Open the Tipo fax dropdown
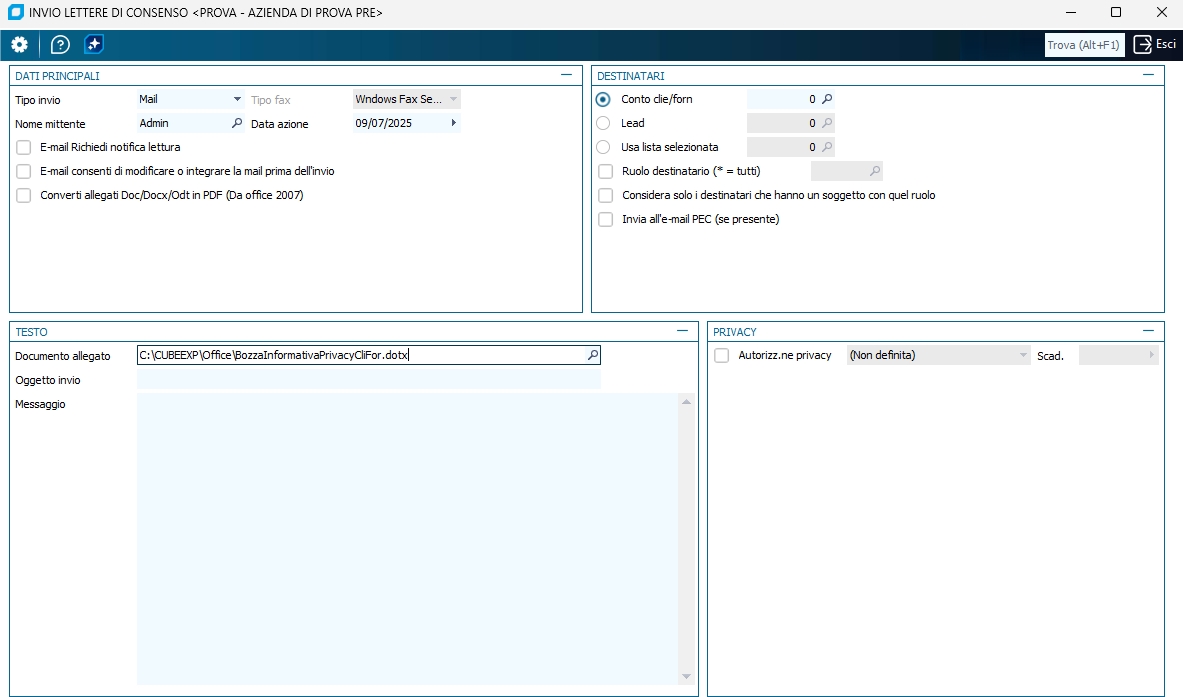This screenshot has height=697, width=1183. (x=453, y=99)
